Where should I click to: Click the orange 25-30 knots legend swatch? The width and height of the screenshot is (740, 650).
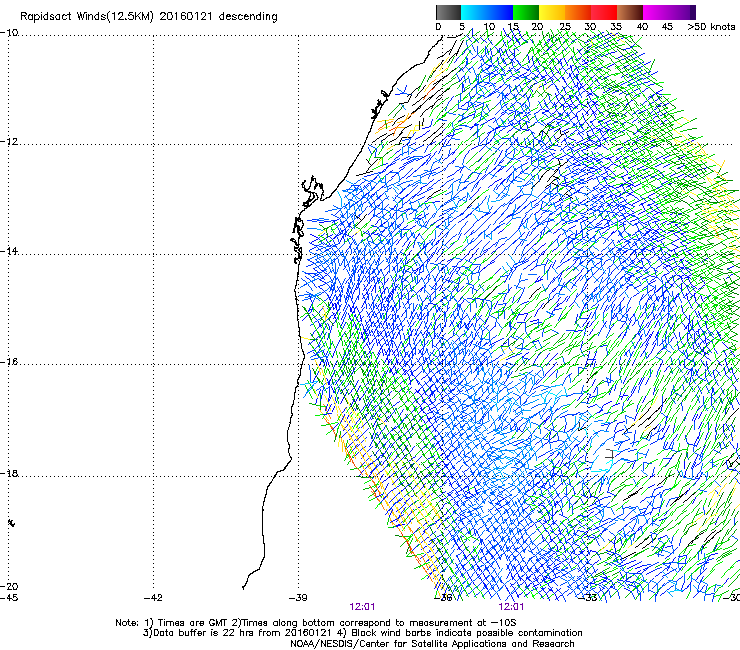[578, 12]
